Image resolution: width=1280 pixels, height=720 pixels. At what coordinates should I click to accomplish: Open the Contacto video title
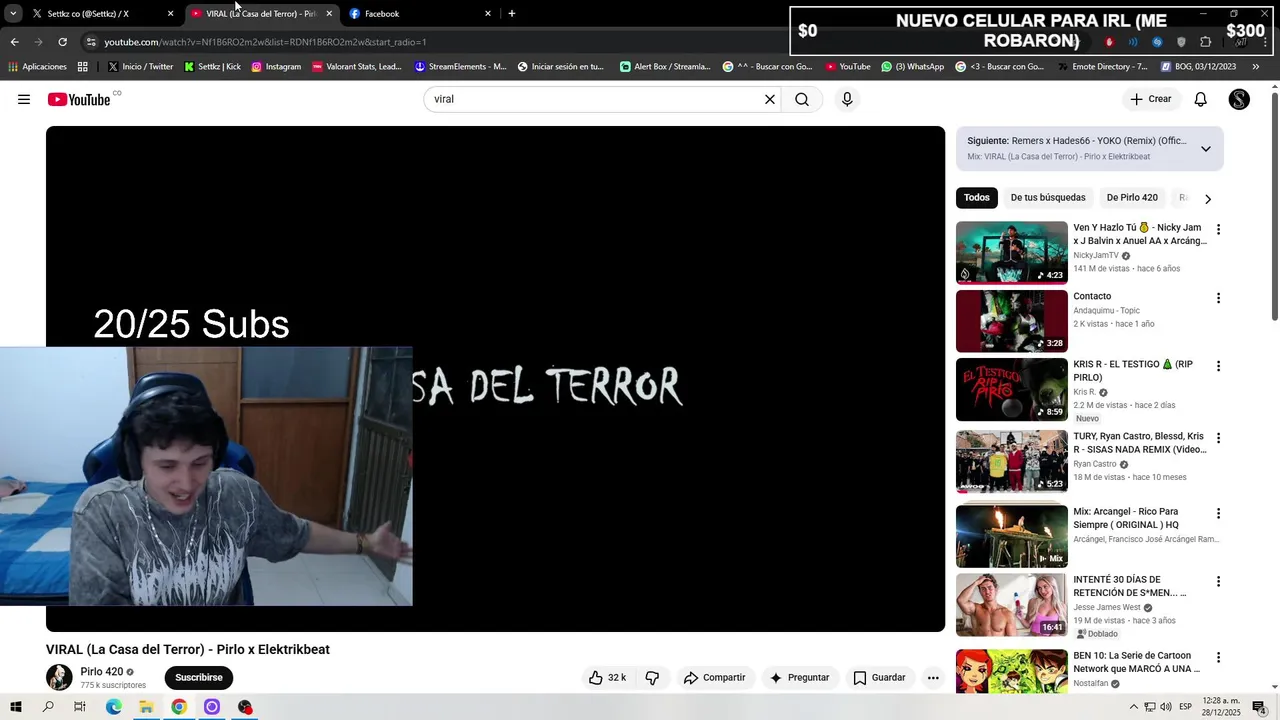(1092, 296)
